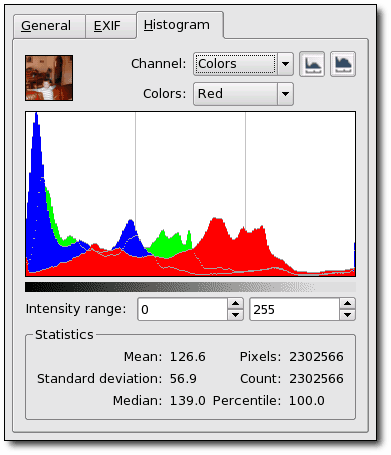Increase the maximum intensity value 255

348,304
